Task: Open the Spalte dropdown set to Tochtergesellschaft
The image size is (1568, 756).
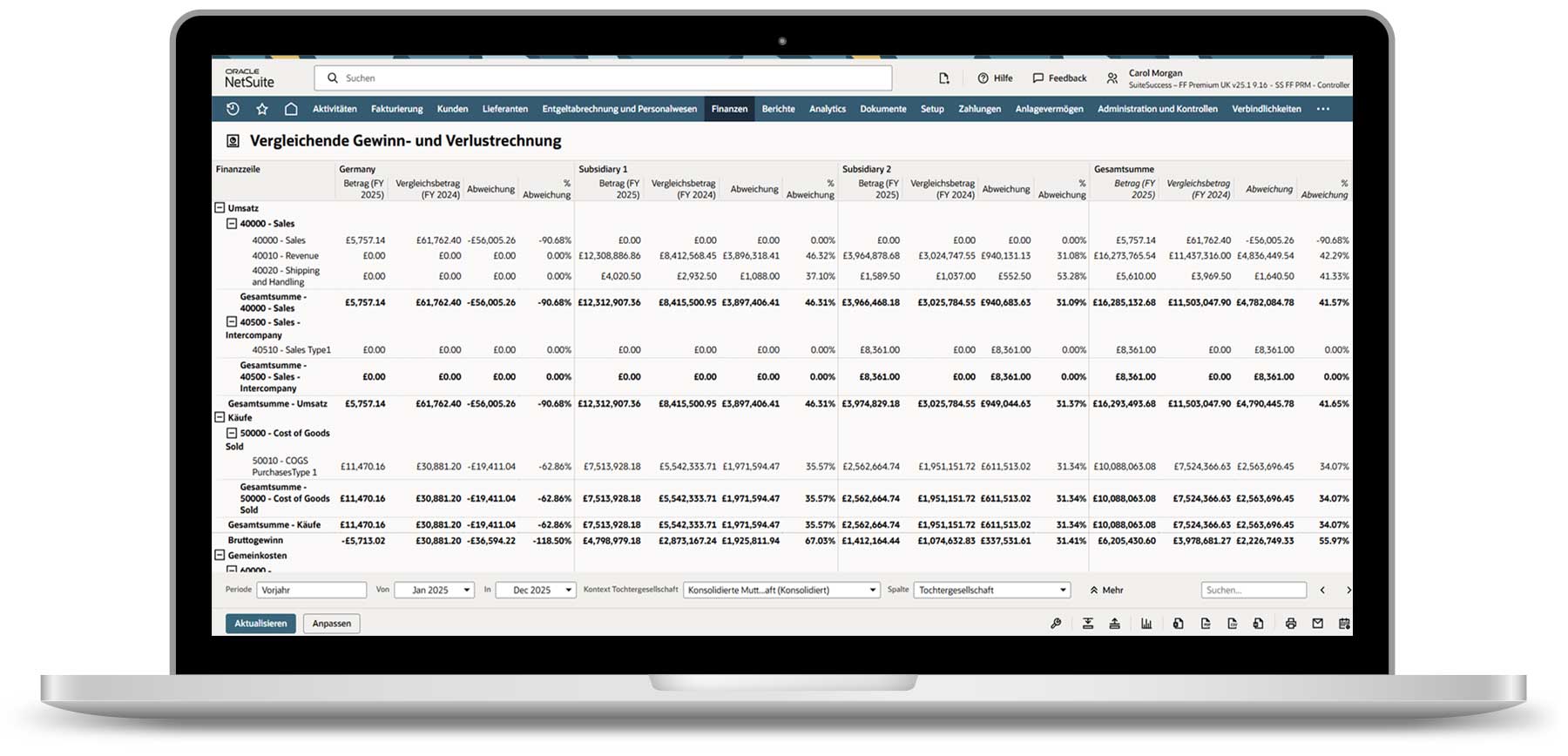Action: tap(991, 591)
